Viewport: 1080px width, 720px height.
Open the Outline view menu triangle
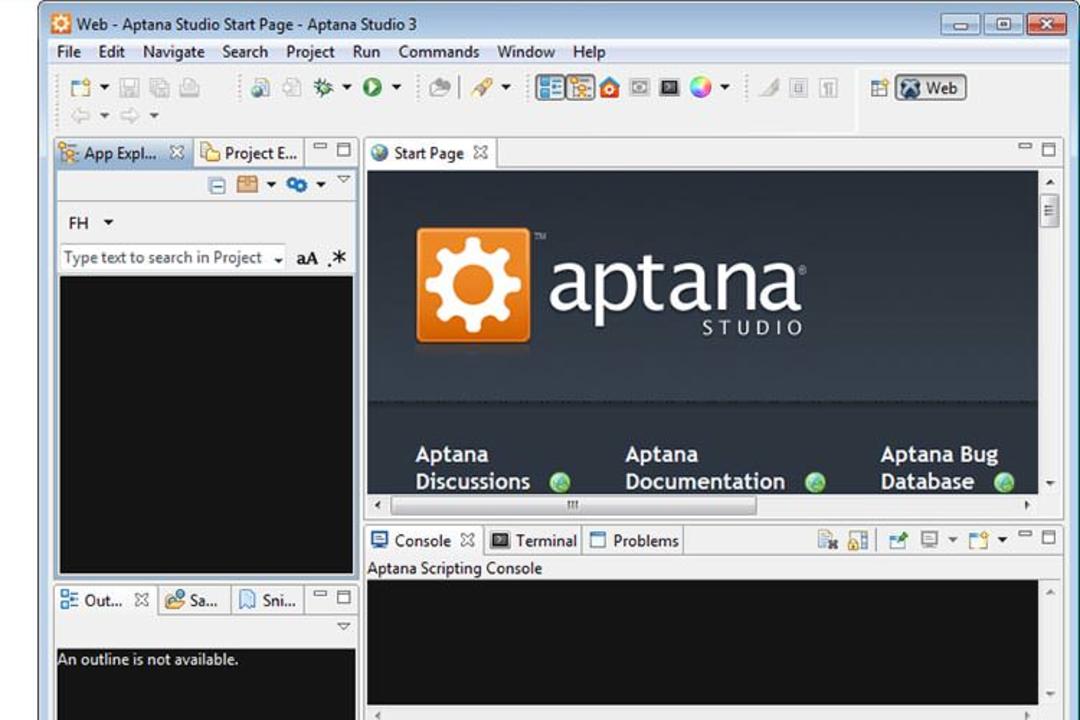point(344,626)
